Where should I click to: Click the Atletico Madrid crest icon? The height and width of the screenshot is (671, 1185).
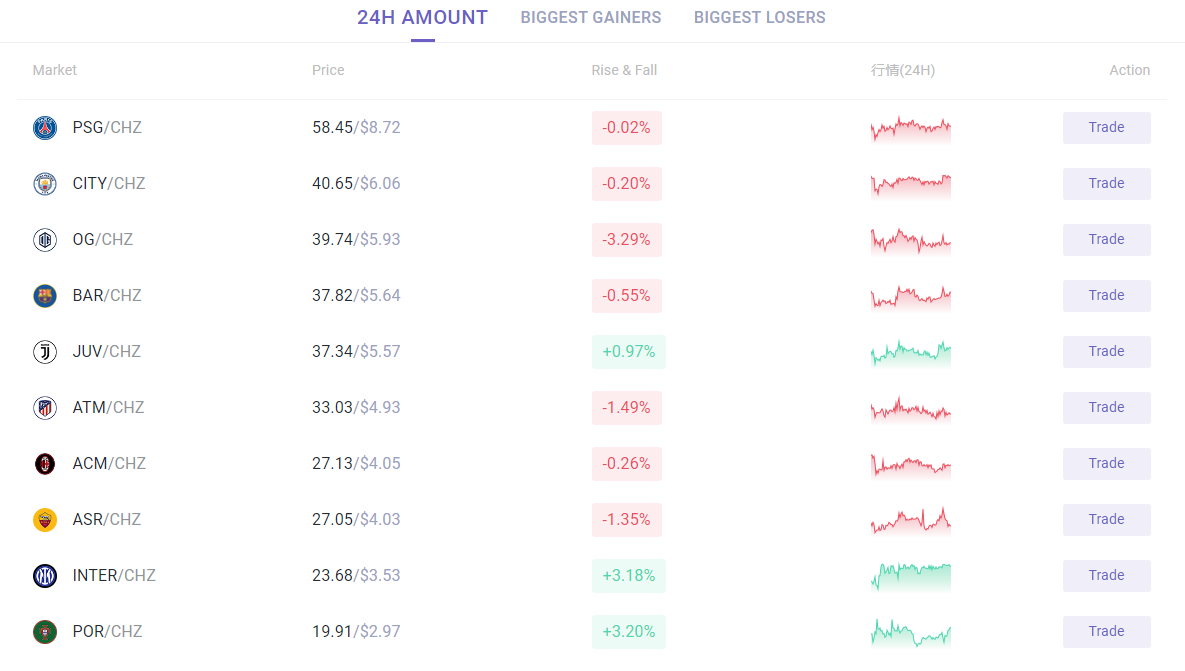[45, 408]
